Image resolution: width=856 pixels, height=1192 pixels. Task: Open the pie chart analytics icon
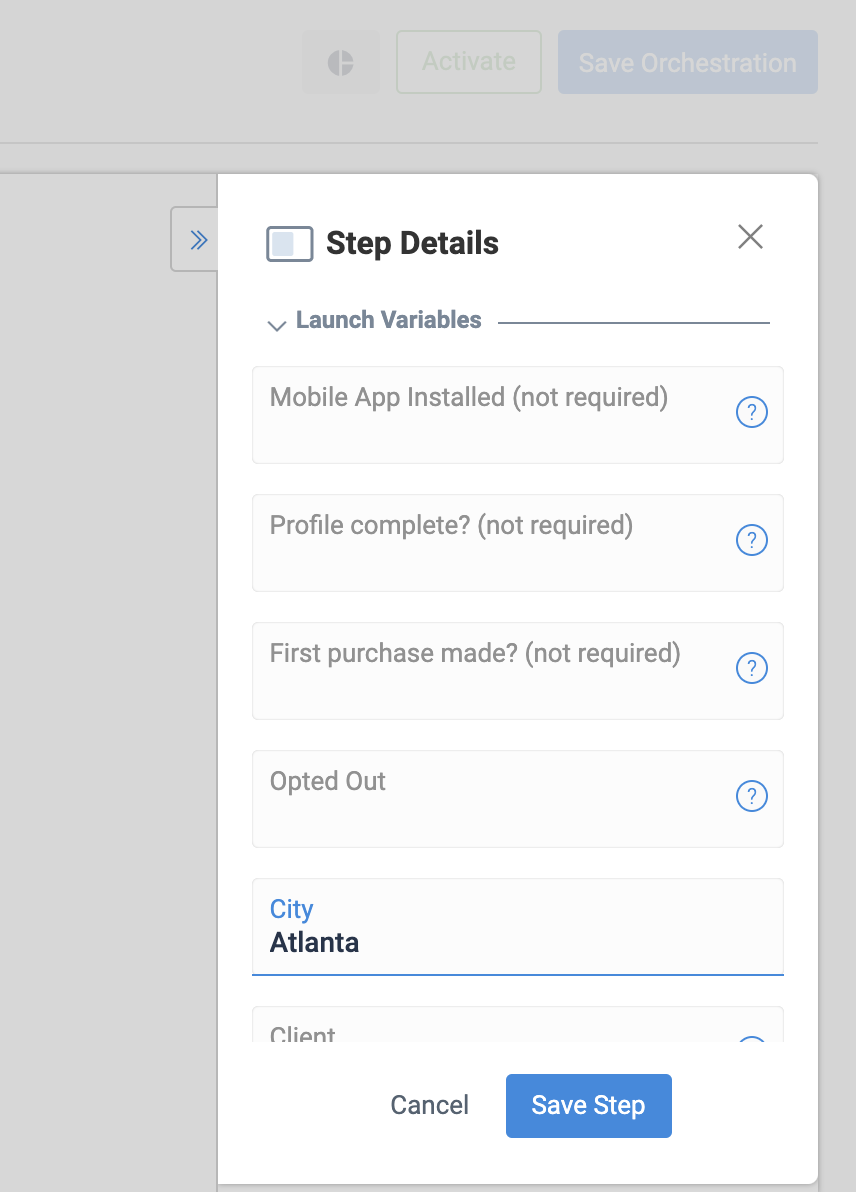[x=341, y=62]
